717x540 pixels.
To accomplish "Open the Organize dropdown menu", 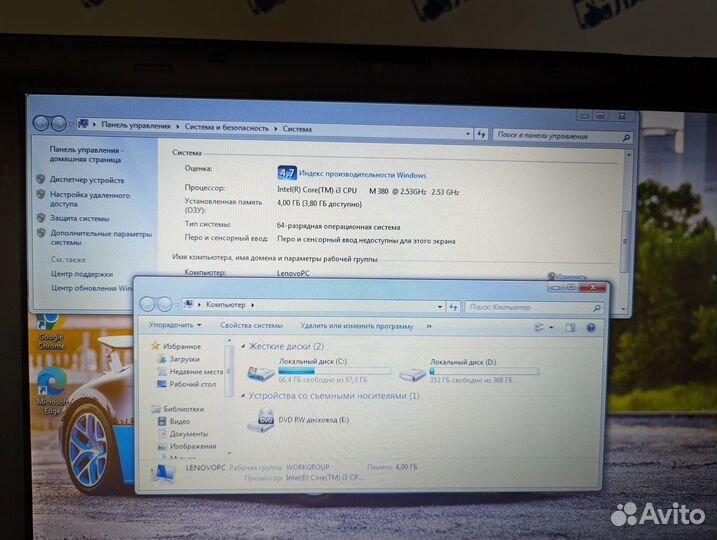I will (175, 325).
